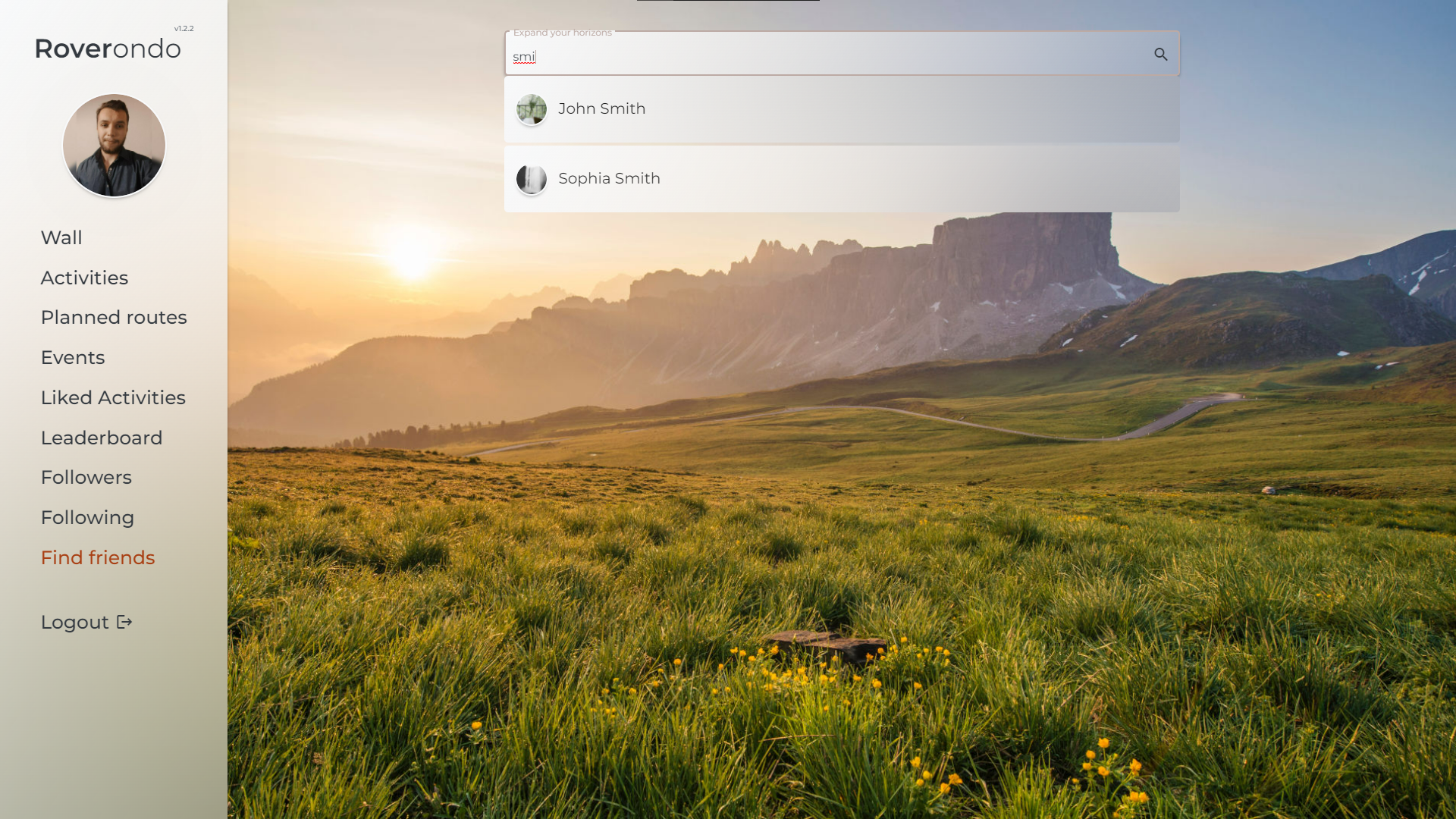Open your profile picture in sidebar
The width and height of the screenshot is (1456, 819).
pyautogui.click(x=114, y=145)
